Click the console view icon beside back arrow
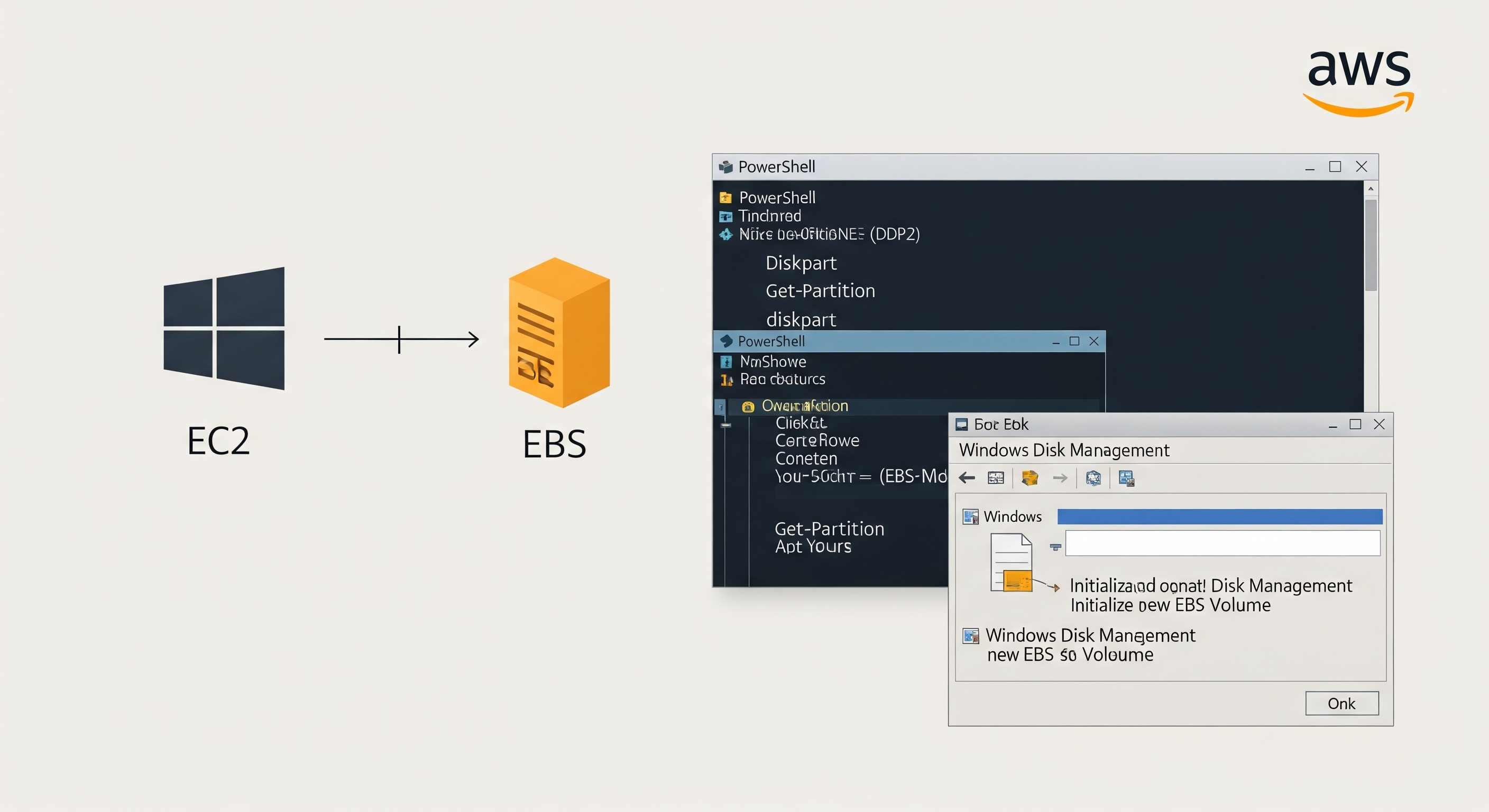1489x812 pixels. click(x=996, y=477)
